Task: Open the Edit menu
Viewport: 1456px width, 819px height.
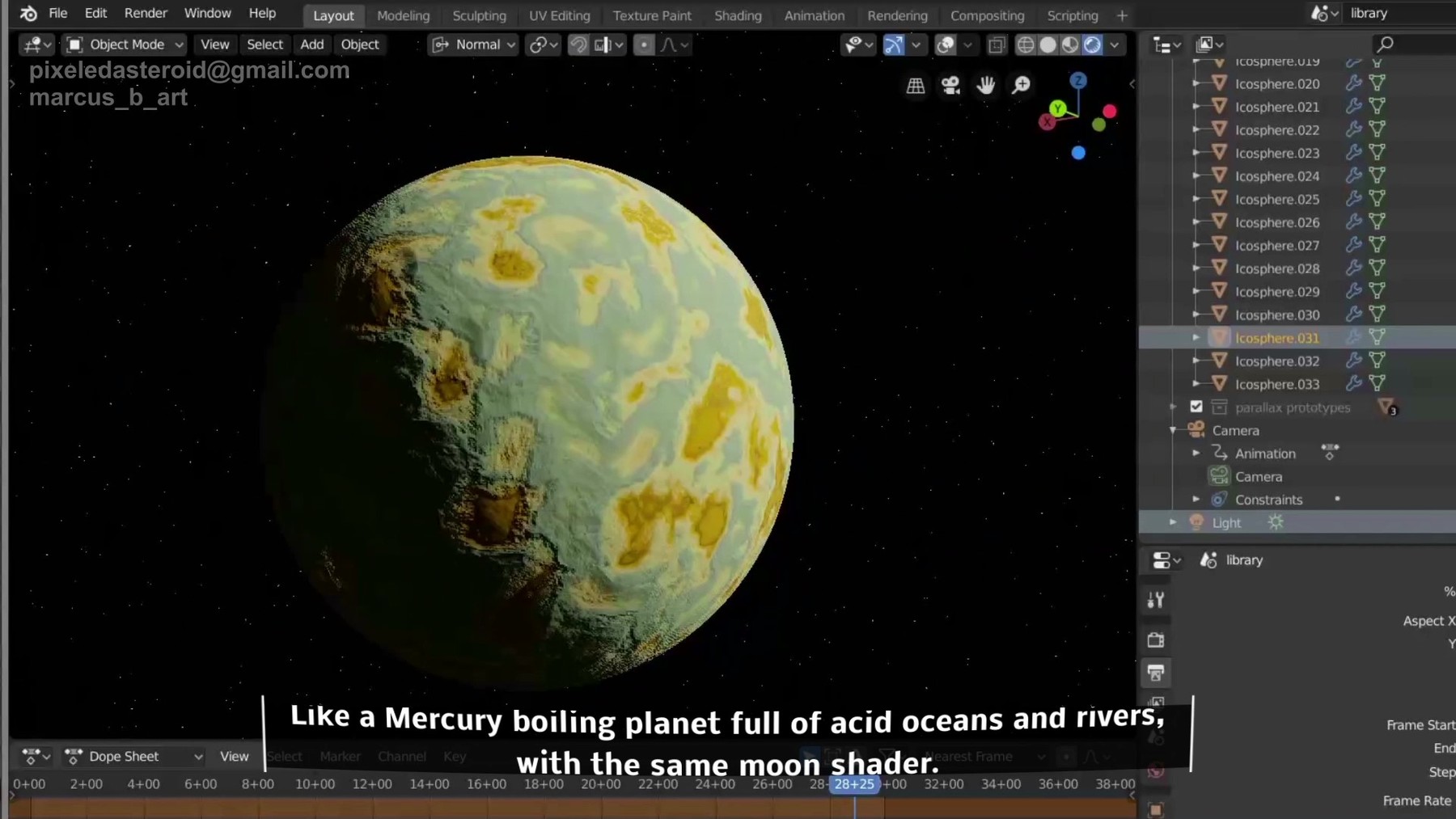Action: [96, 14]
